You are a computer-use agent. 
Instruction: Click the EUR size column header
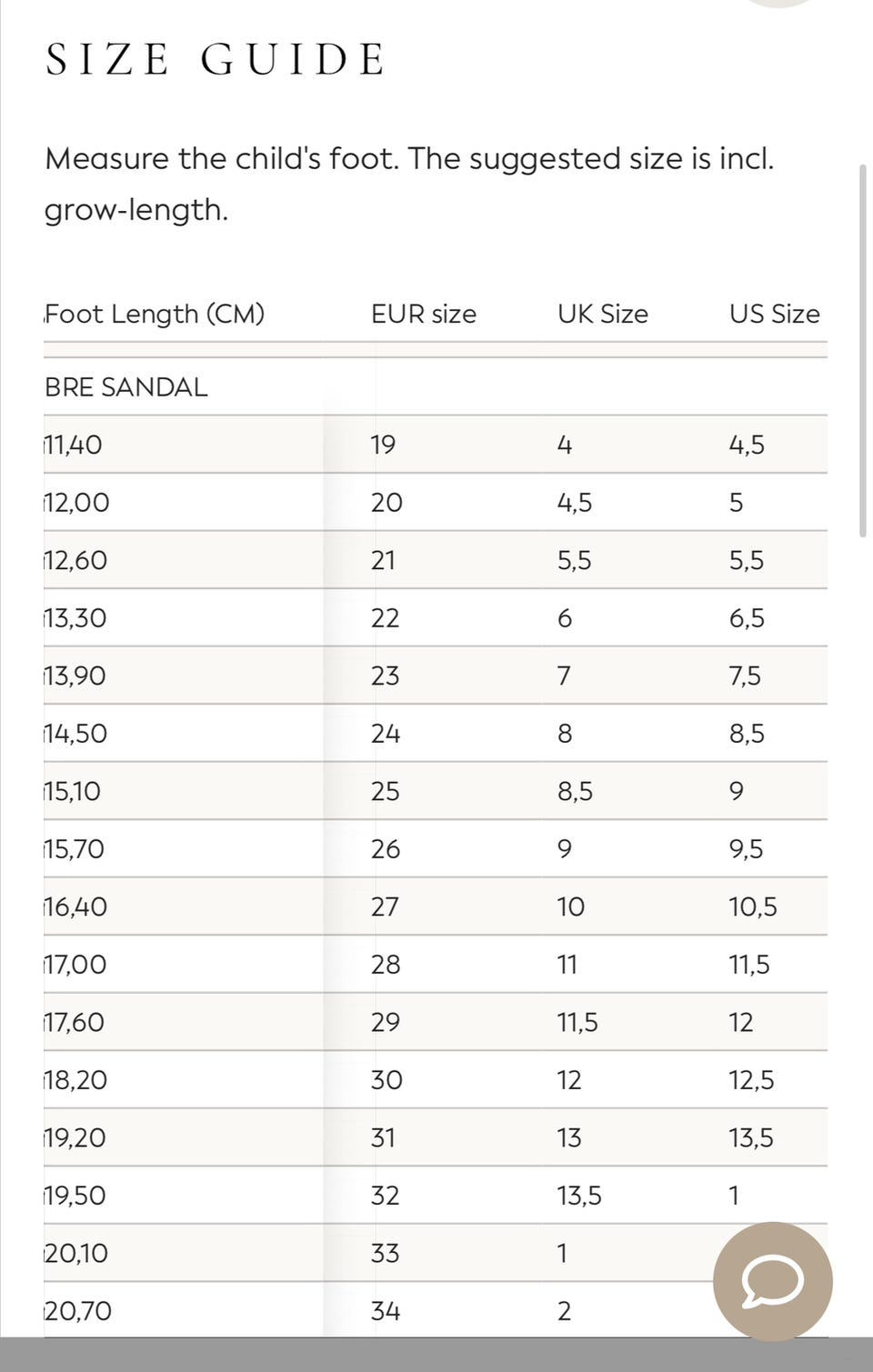tap(423, 314)
